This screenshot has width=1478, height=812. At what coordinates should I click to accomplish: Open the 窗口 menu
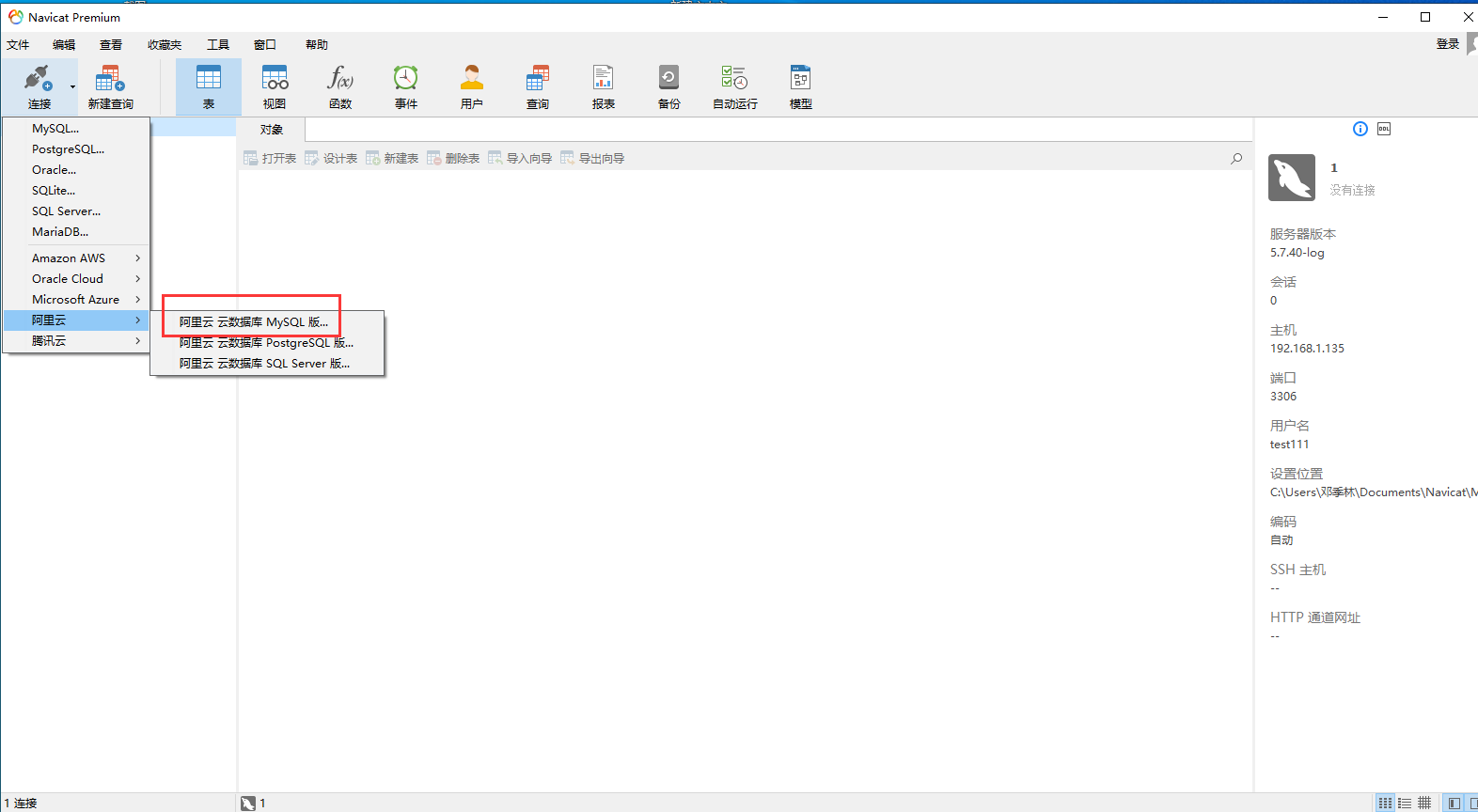tap(265, 44)
